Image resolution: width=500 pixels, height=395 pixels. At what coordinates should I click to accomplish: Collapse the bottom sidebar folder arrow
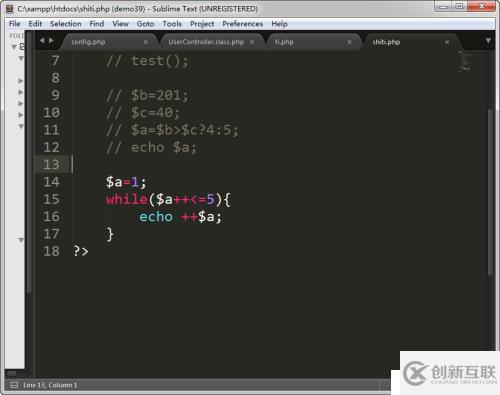point(21,240)
